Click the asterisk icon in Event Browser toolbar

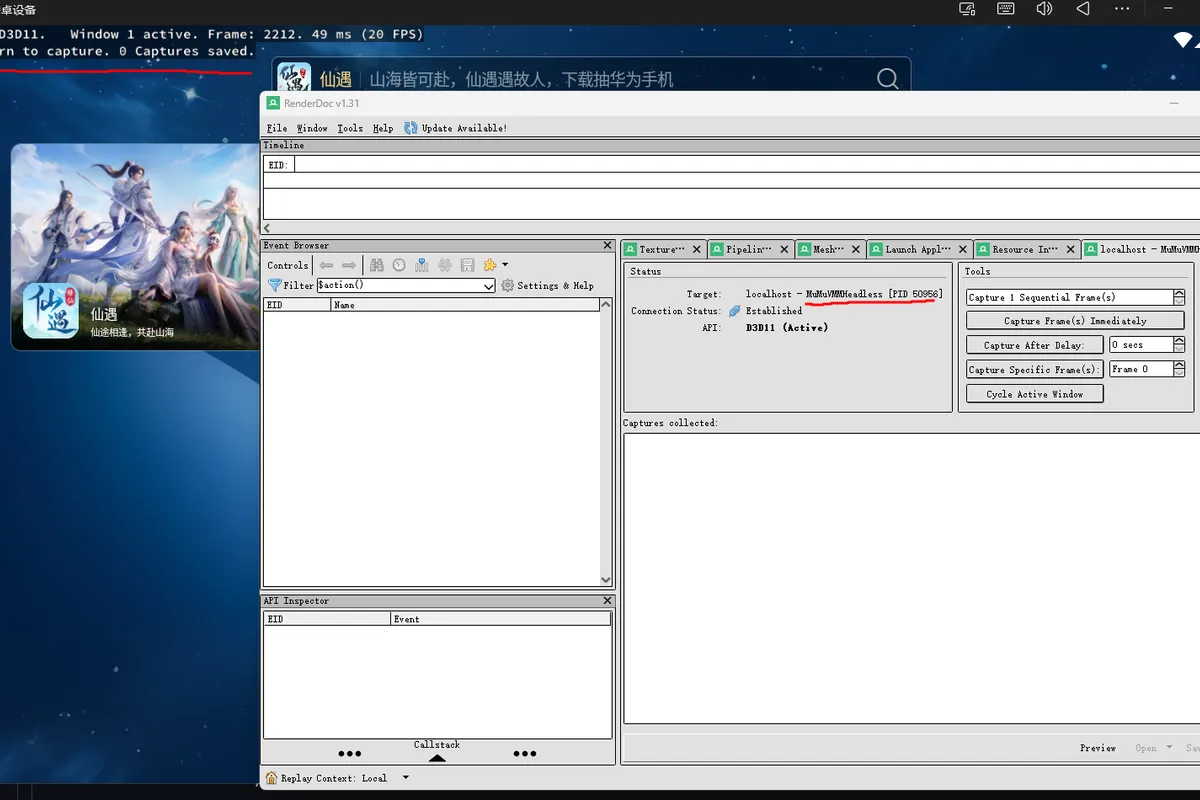444,265
